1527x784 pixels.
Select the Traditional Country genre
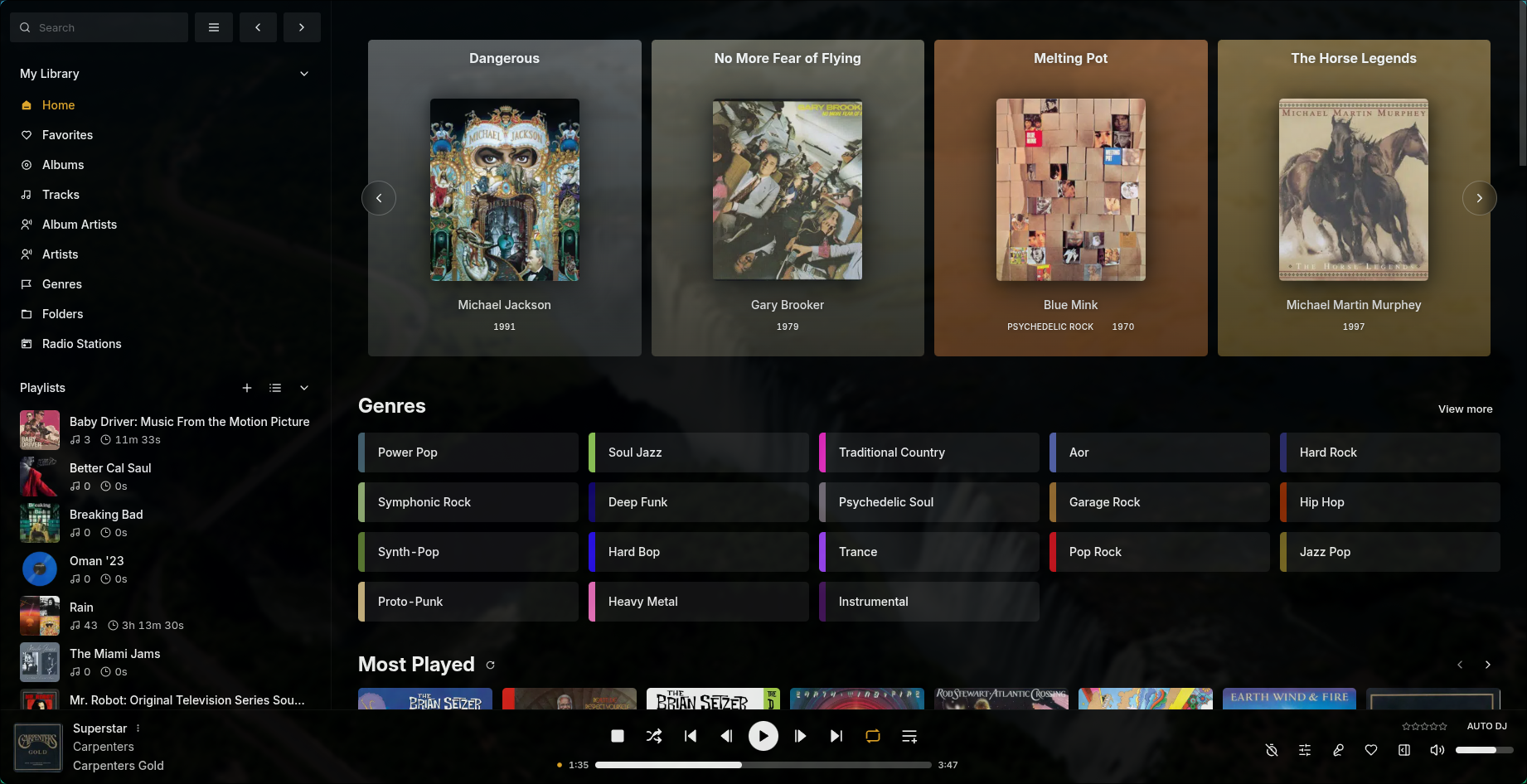coord(929,452)
